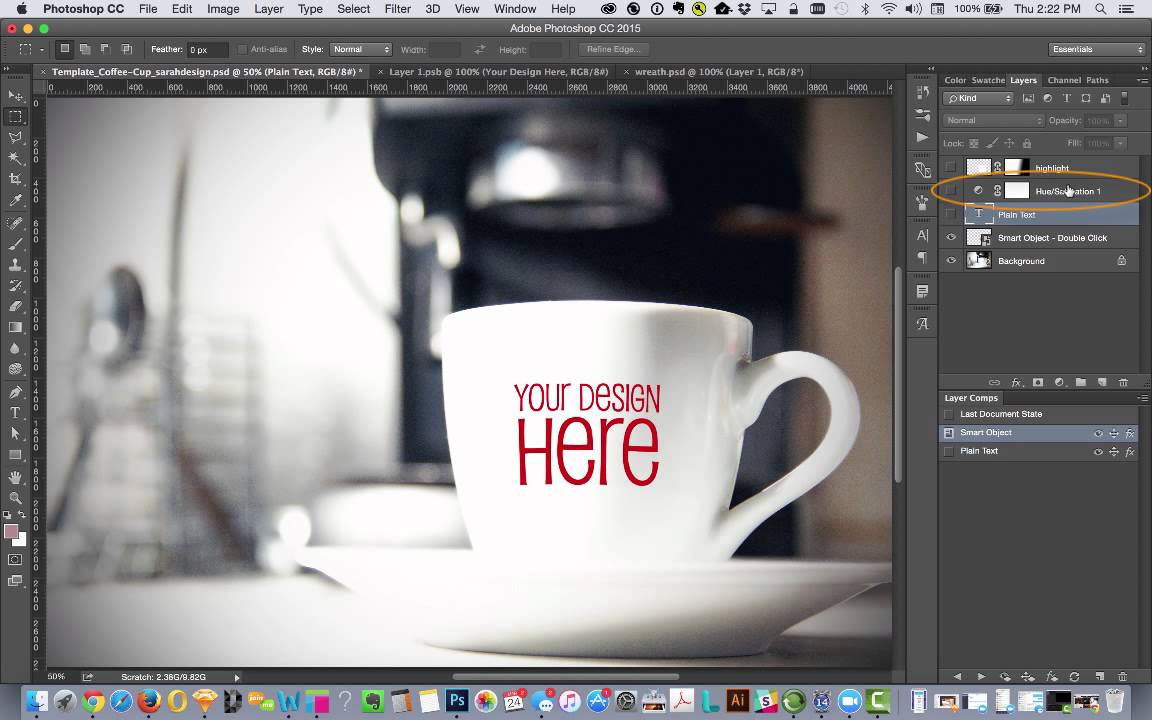Click the delete layer trash icon in Layers panel
The image size is (1152, 720).
[x=1123, y=383]
